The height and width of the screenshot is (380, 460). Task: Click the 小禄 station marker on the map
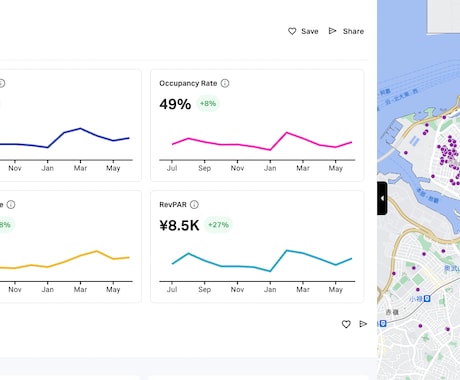(x=427, y=299)
